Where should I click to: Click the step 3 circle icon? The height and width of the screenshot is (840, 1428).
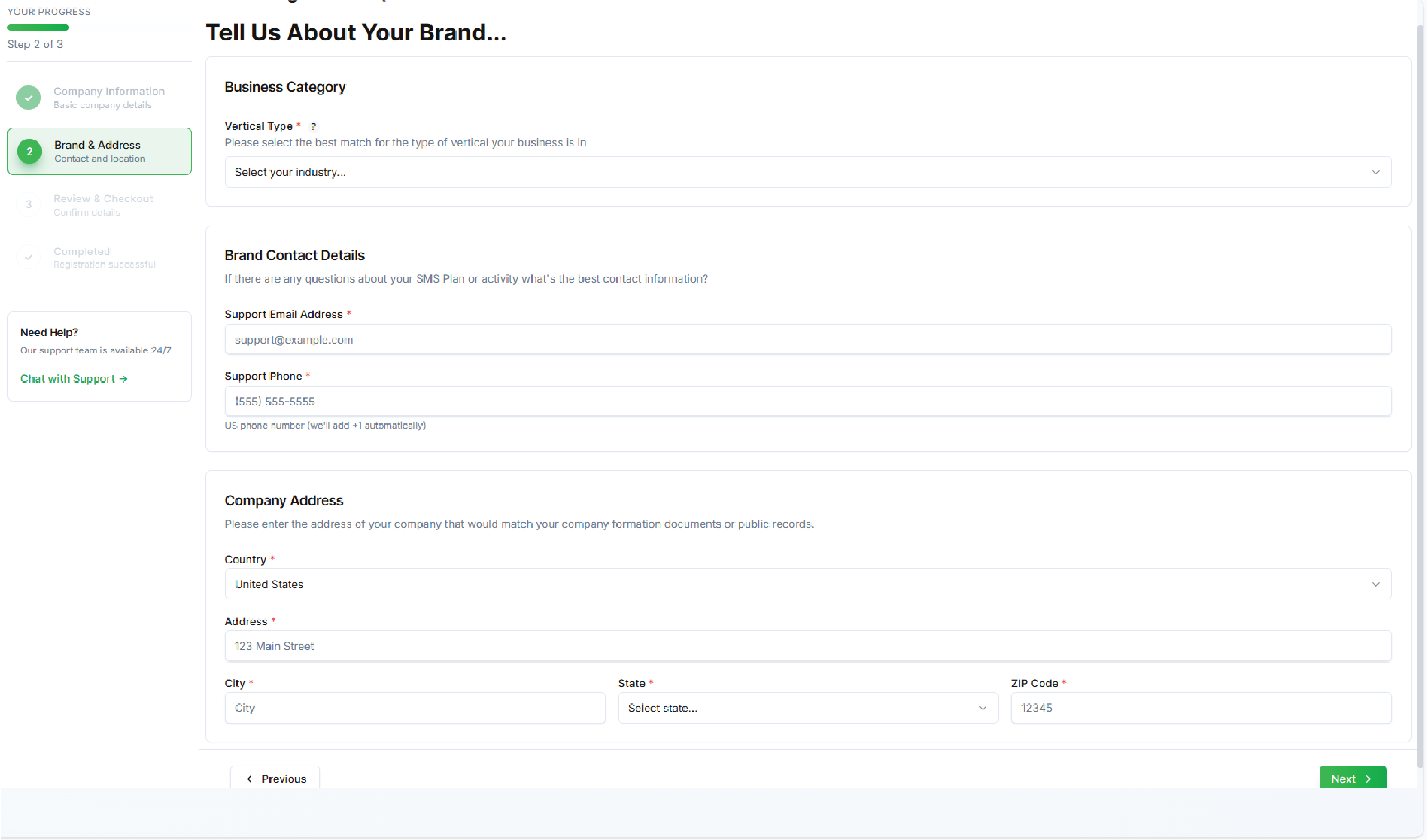[x=28, y=205]
